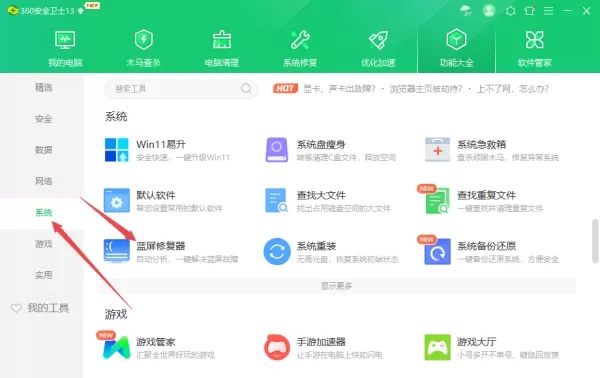Image resolution: width=600 pixels, height=378 pixels.
Task: Click the Win11易升 title text
Action: (x=161, y=144)
